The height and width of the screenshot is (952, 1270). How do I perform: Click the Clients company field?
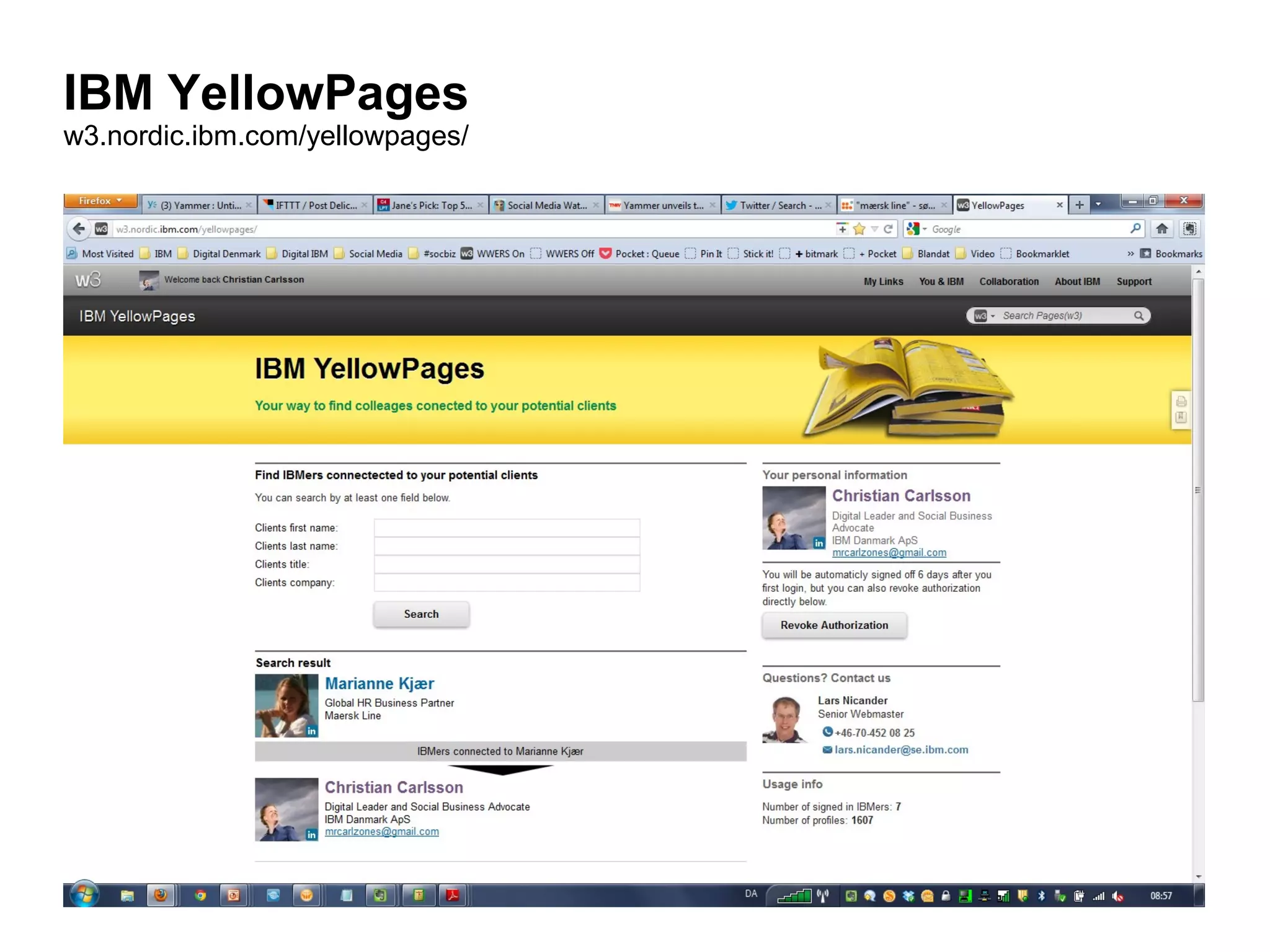pos(507,582)
